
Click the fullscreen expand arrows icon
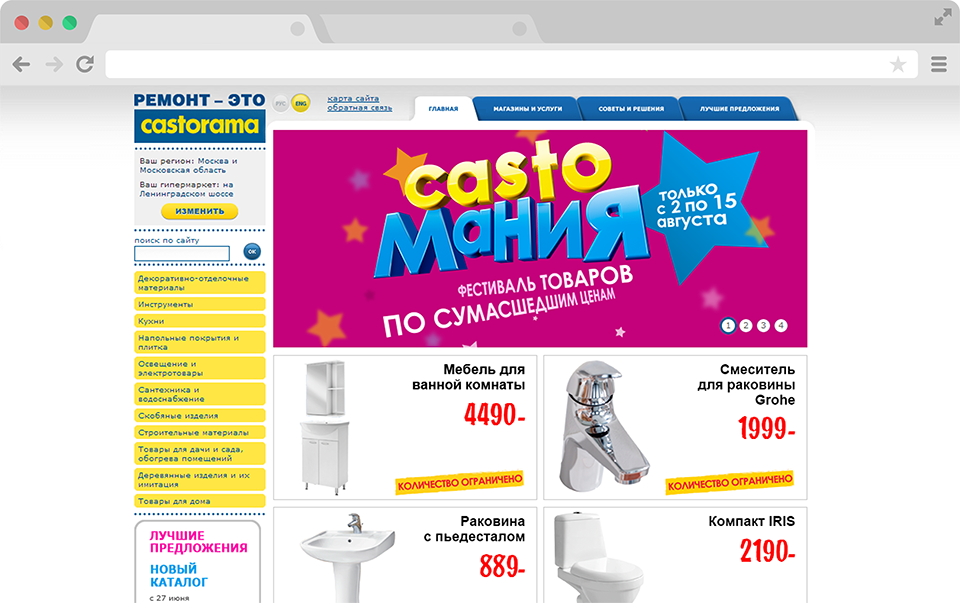942,18
